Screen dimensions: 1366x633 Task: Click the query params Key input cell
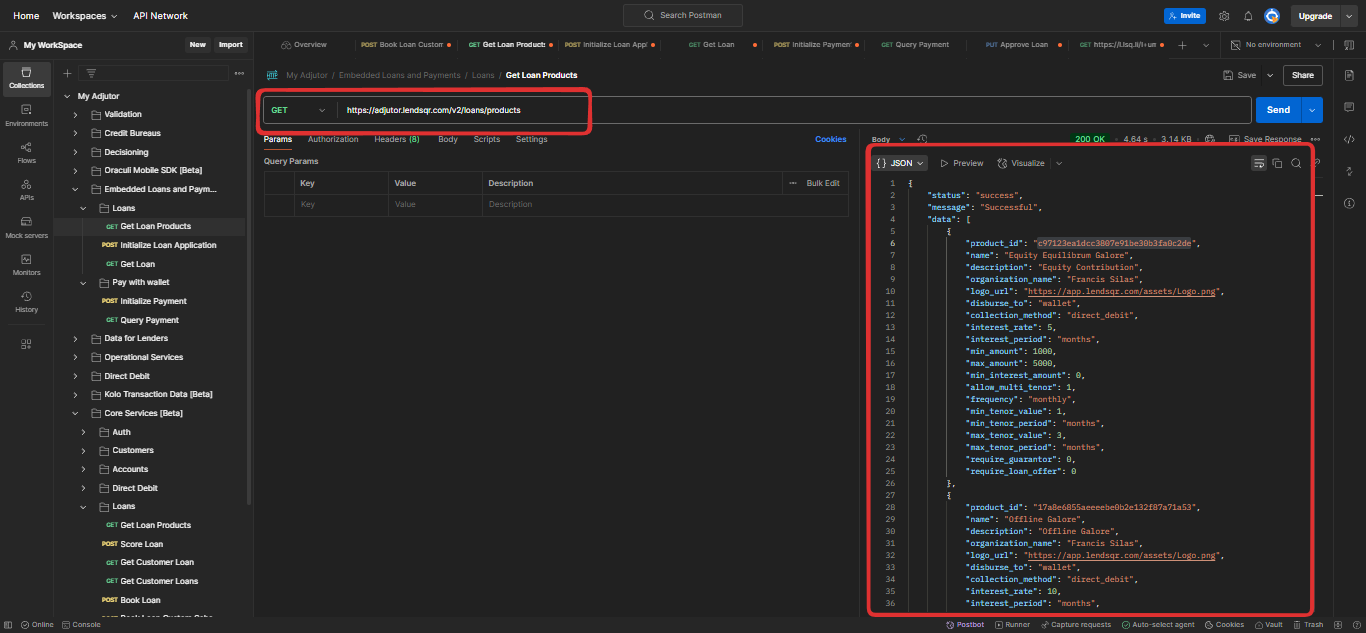pyautogui.click(x=342, y=204)
